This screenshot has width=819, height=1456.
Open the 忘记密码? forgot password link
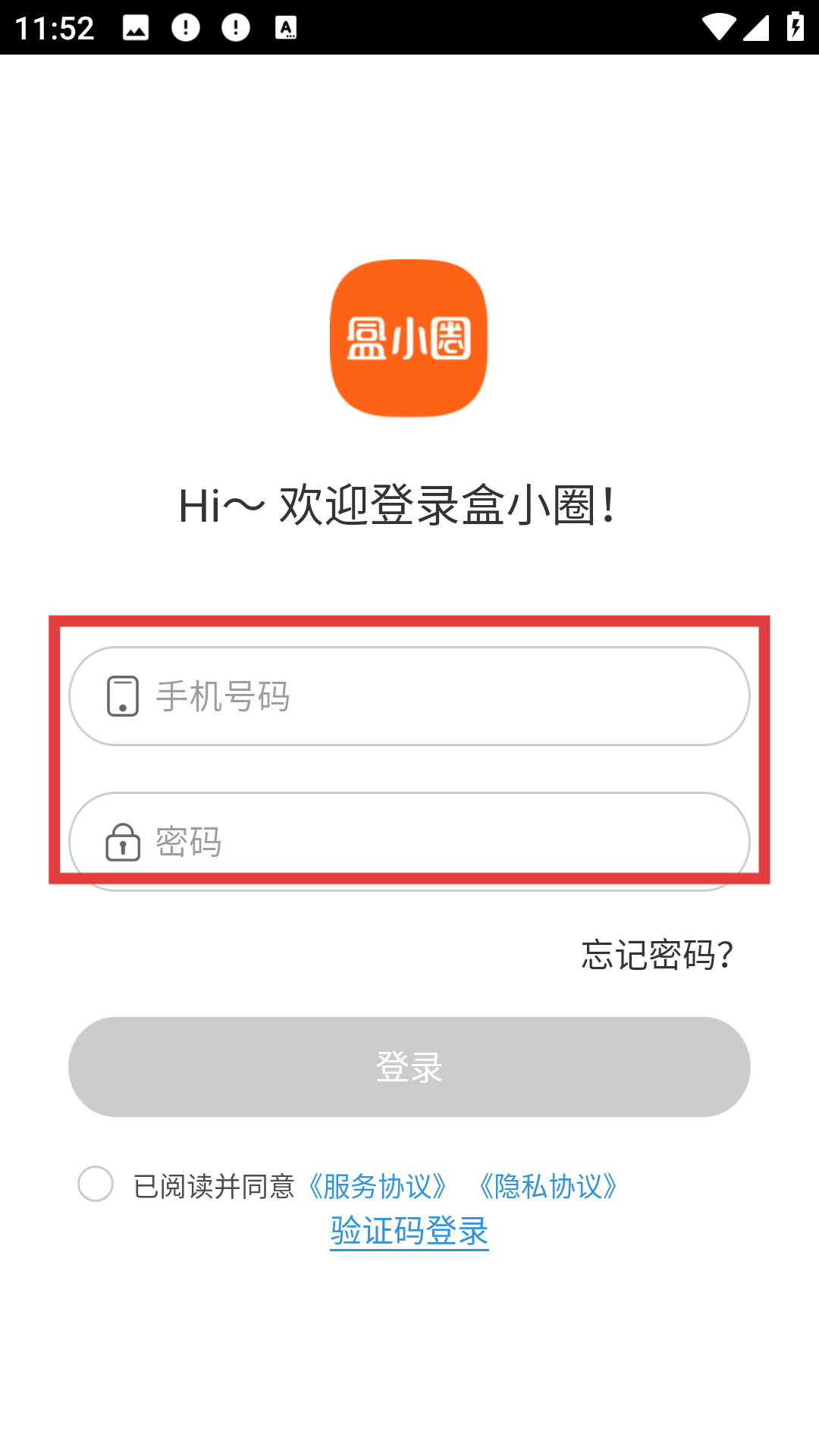click(658, 955)
